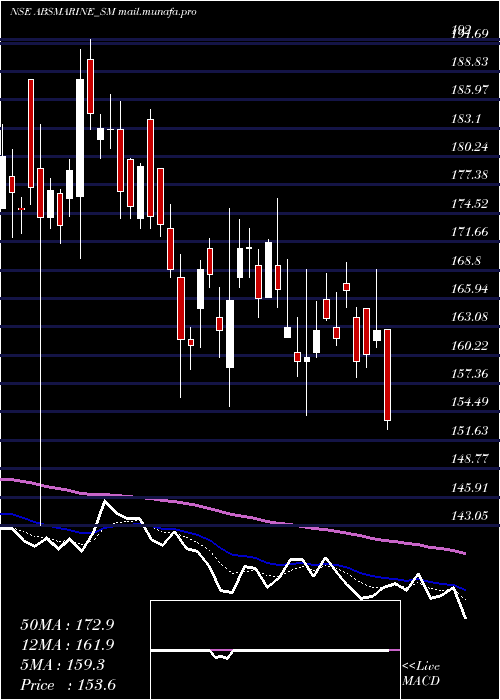The height and width of the screenshot is (700, 500).
Task: Click the Price : 153.6 readout
Action: point(68,685)
